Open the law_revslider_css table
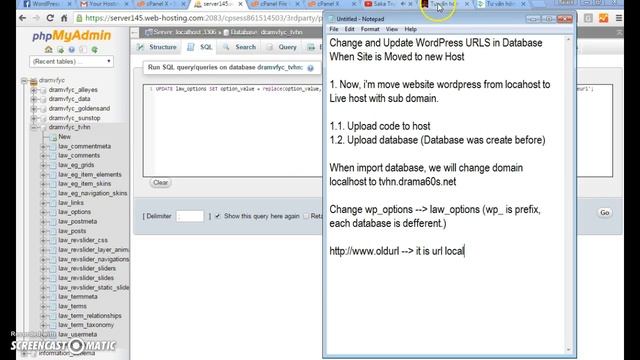 coord(83,240)
